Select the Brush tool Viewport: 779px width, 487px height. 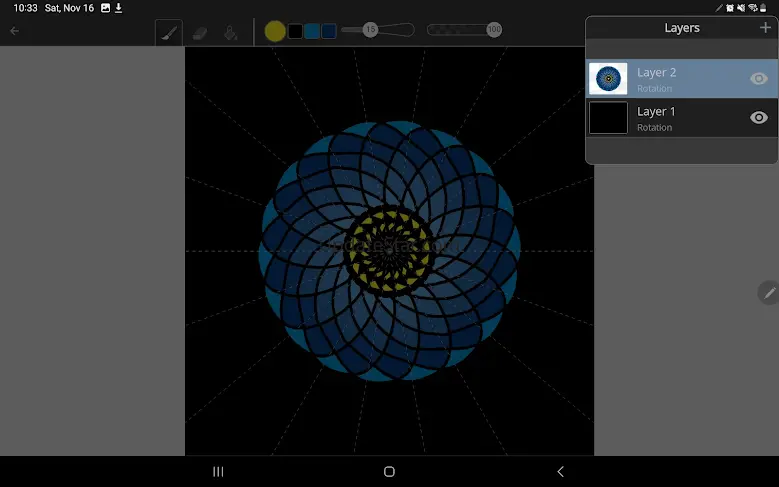169,33
